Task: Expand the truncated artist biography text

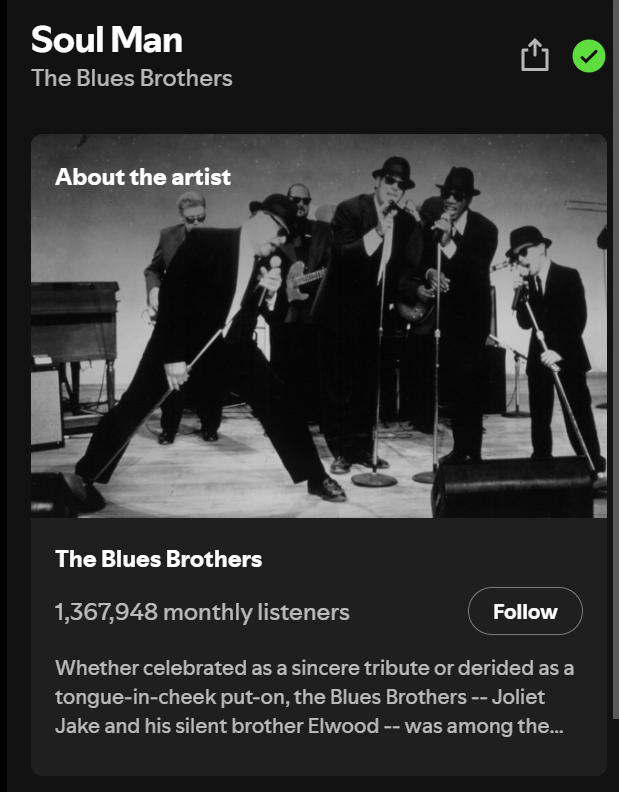Action: point(314,697)
